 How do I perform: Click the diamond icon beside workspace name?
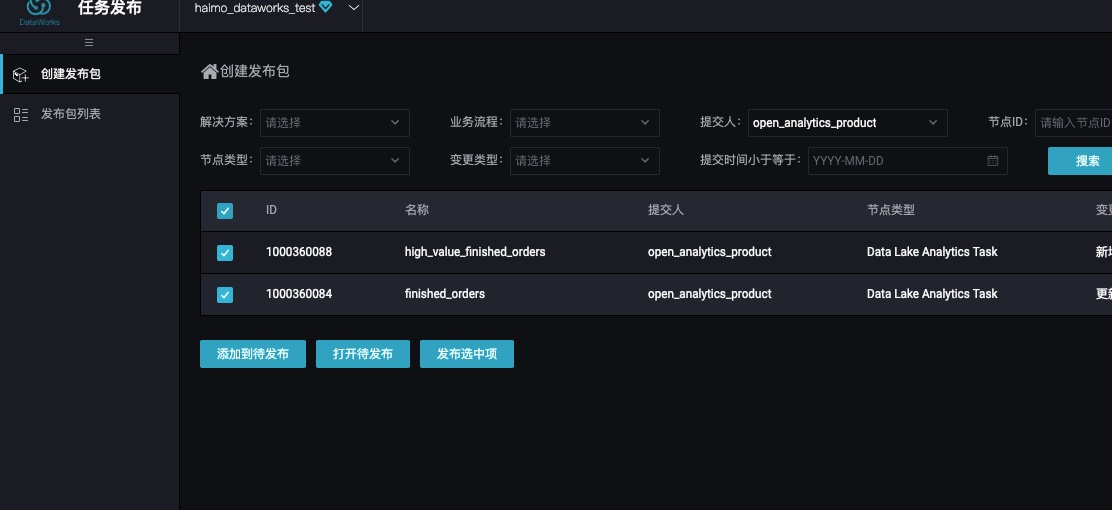[x=326, y=7]
